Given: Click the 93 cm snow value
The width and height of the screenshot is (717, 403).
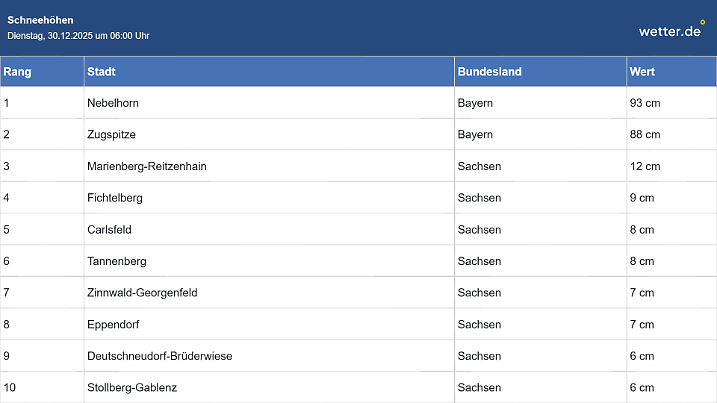Looking at the screenshot, I should (644, 103).
